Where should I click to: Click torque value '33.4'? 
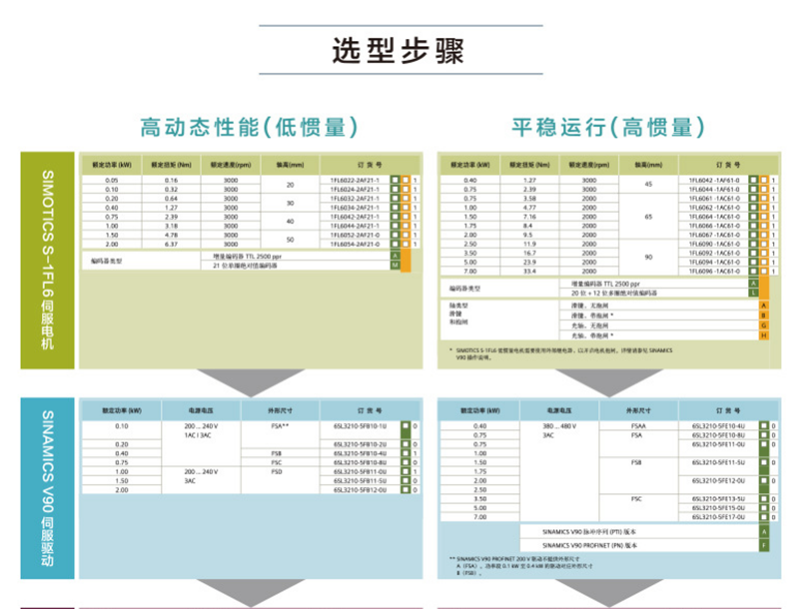[530, 271]
